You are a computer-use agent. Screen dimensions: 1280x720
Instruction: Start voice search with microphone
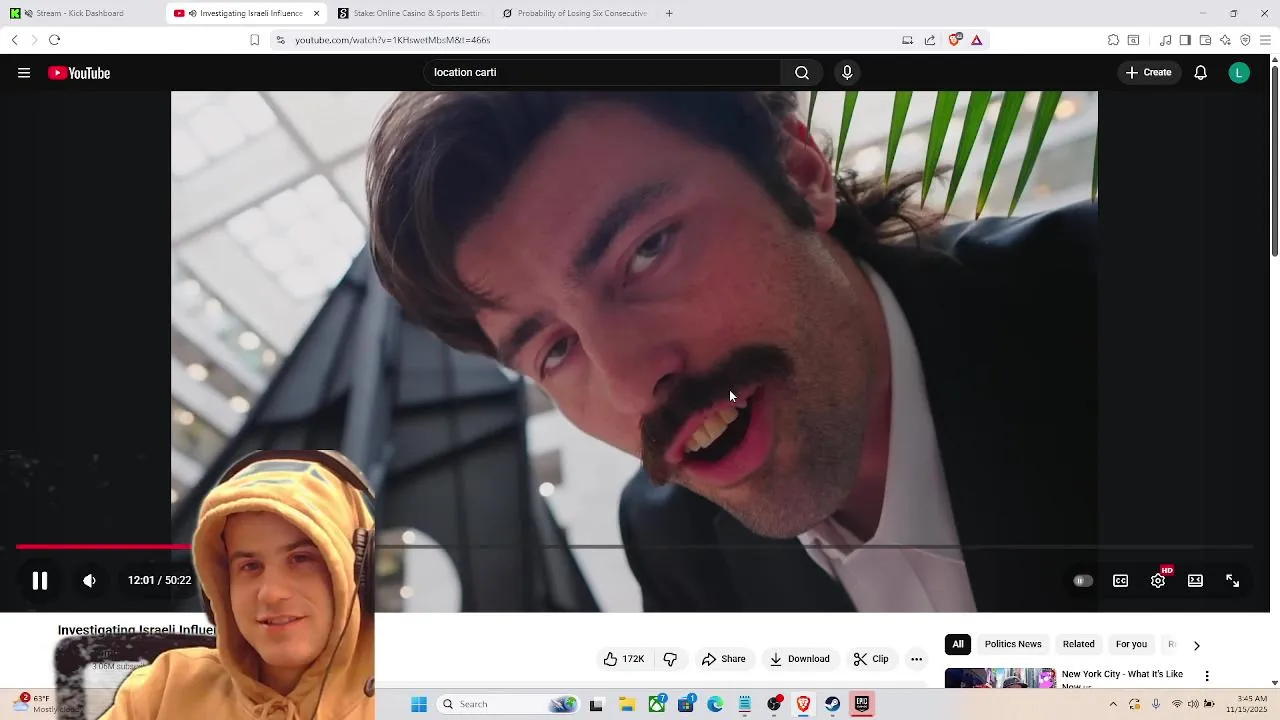pos(847,73)
